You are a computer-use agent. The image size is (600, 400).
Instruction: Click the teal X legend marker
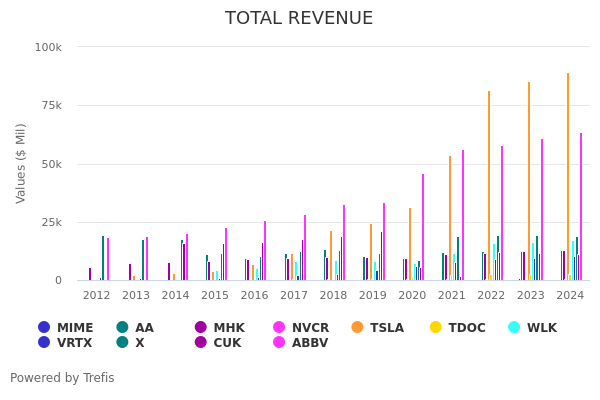122,343
